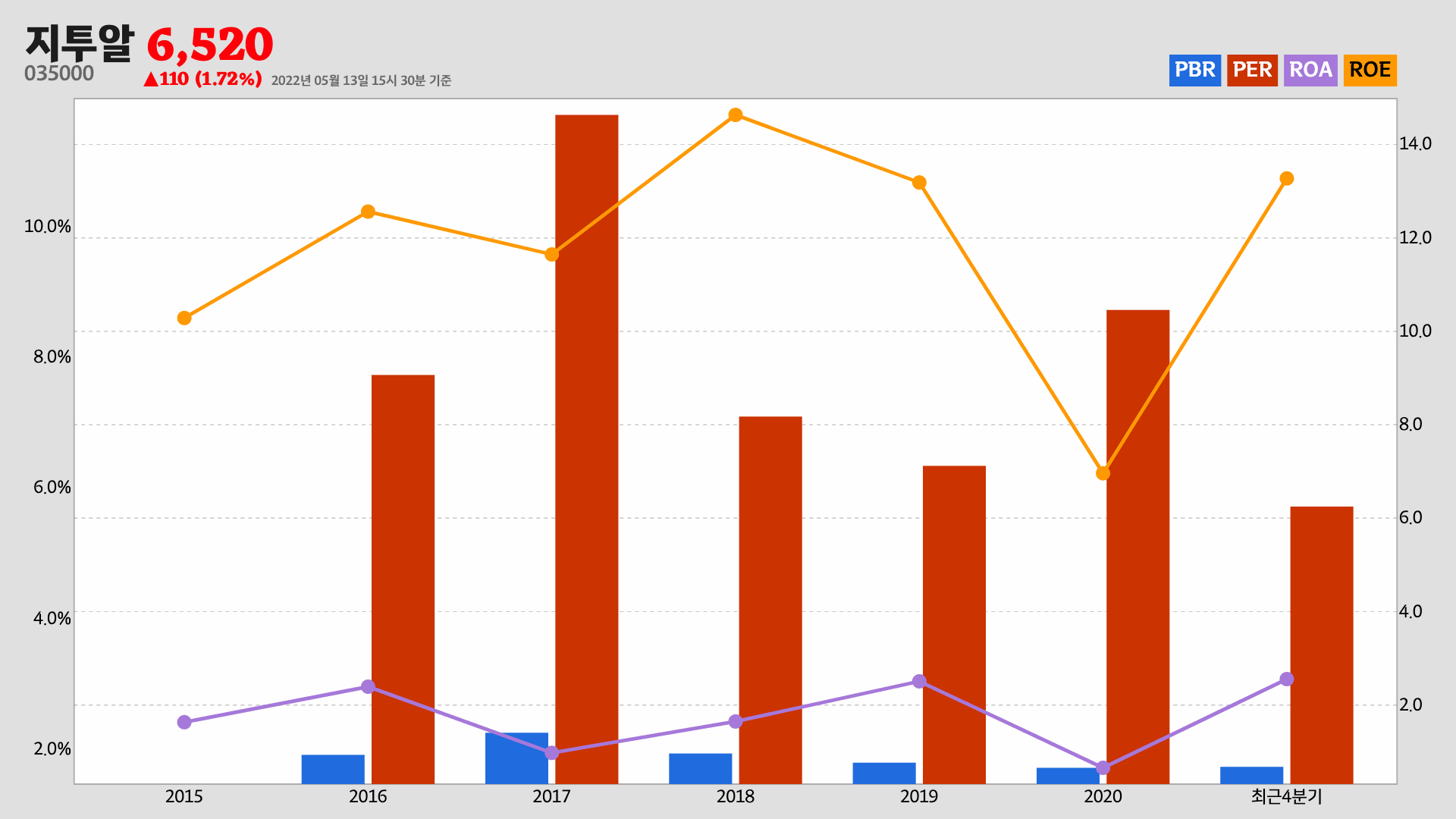
Task: Click the 4.0% left axis label
Action: tap(52, 618)
